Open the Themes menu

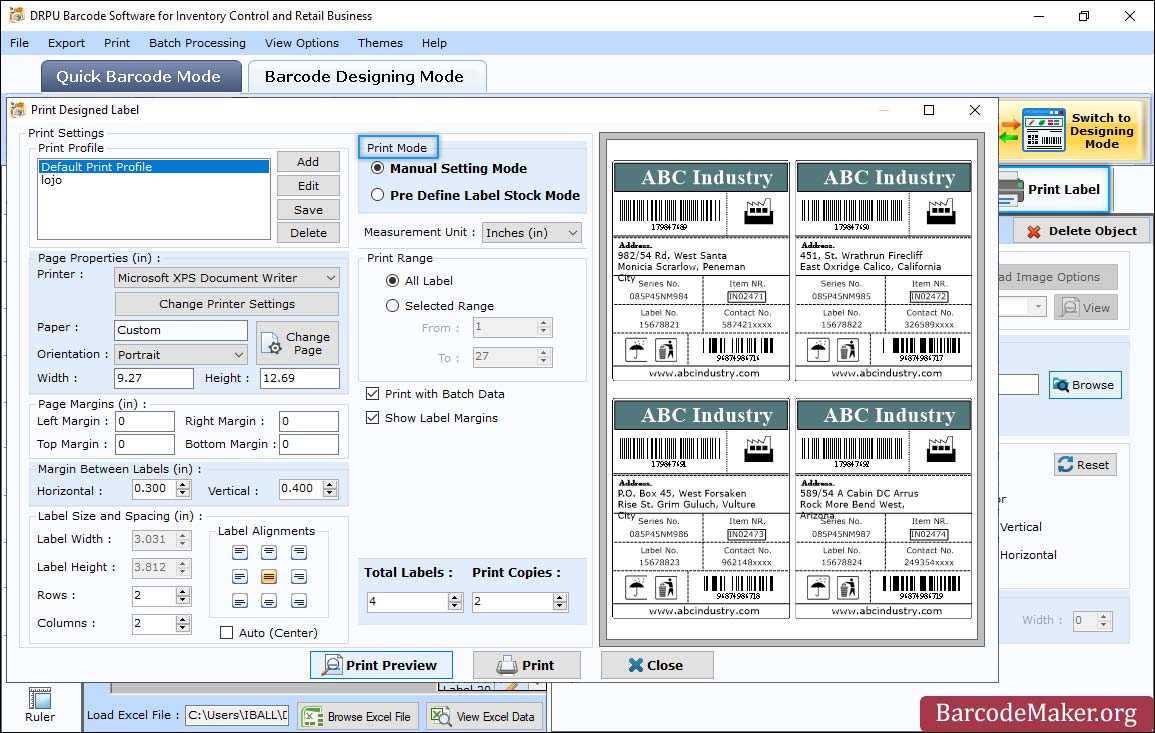point(380,43)
